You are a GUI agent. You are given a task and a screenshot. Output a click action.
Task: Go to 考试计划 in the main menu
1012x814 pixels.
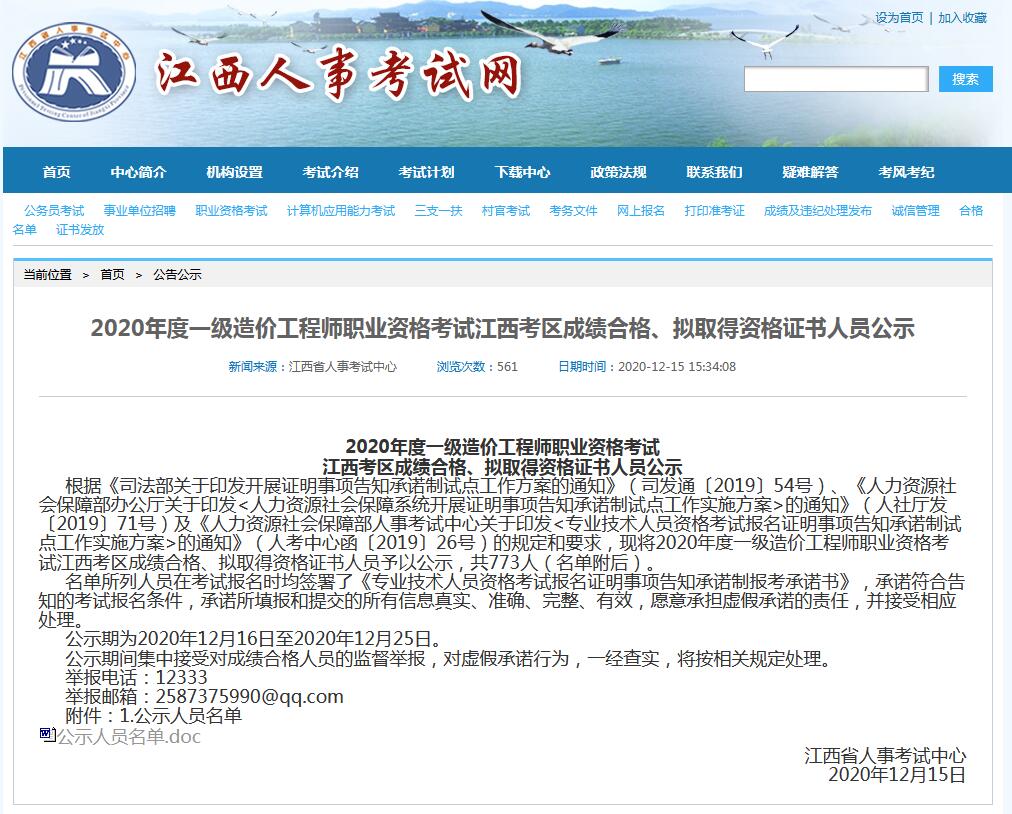(x=427, y=172)
